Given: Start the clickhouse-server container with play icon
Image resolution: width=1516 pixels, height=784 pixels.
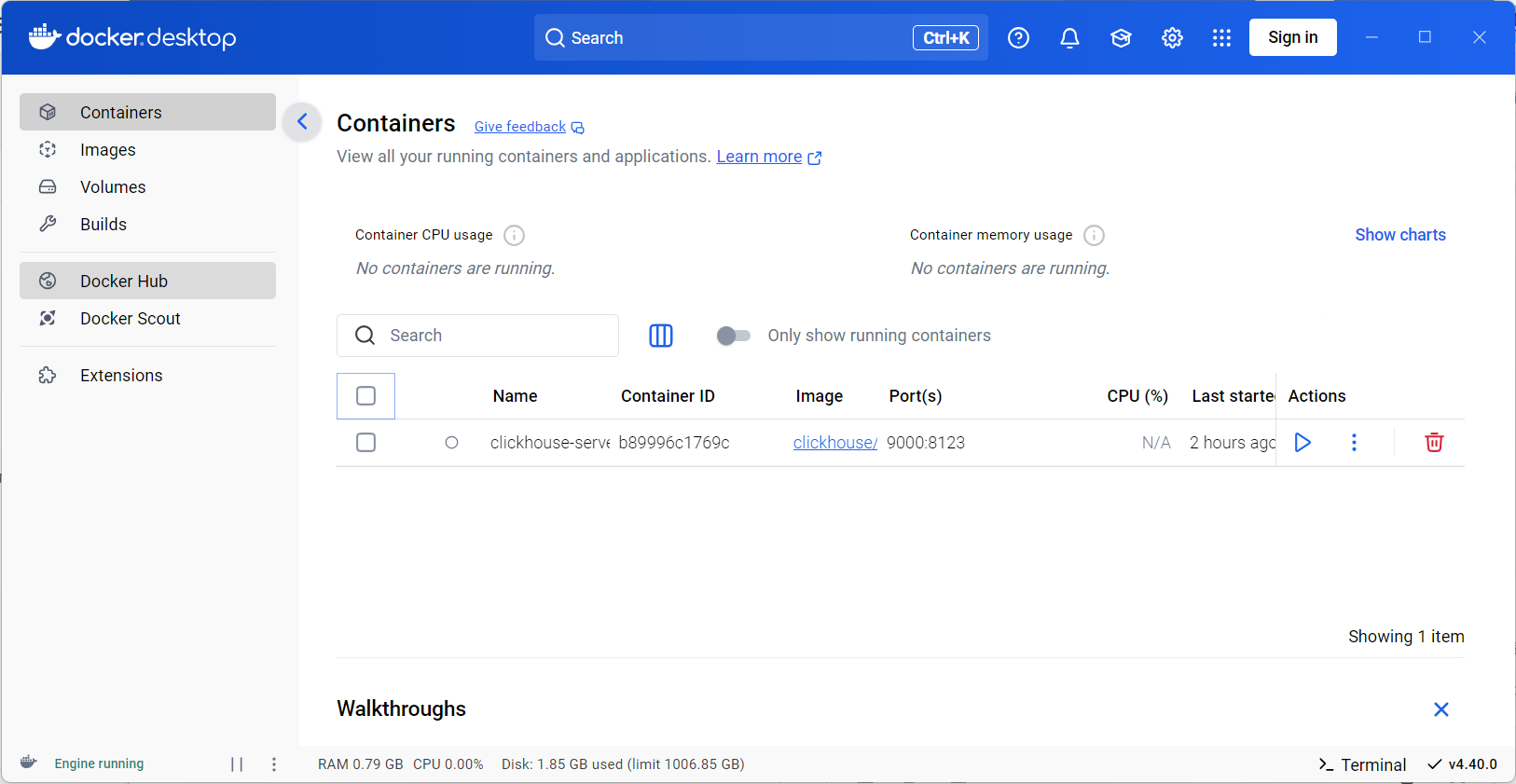Looking at the screenshot, I should click(x=1302, y=442).
